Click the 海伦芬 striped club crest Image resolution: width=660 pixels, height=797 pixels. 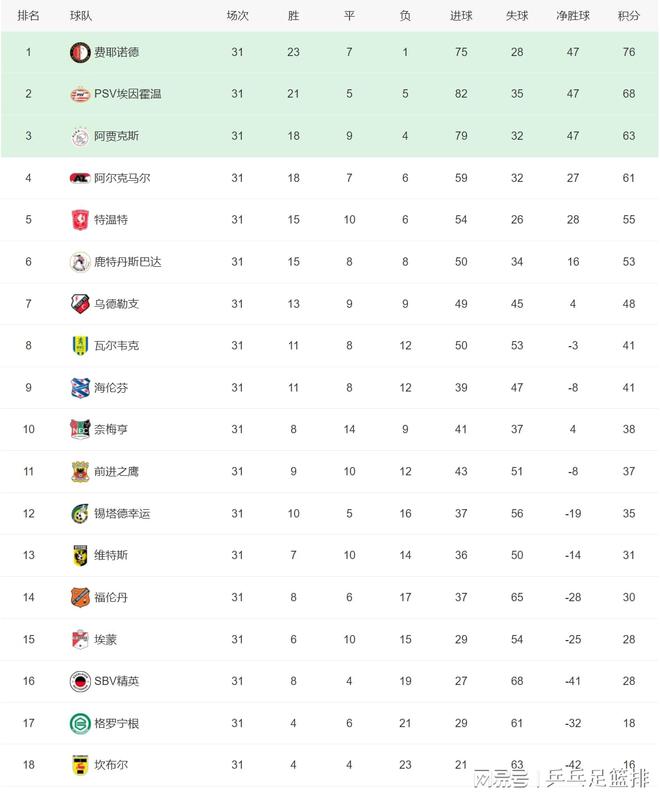pyautogui.click(x=80, y=388)
